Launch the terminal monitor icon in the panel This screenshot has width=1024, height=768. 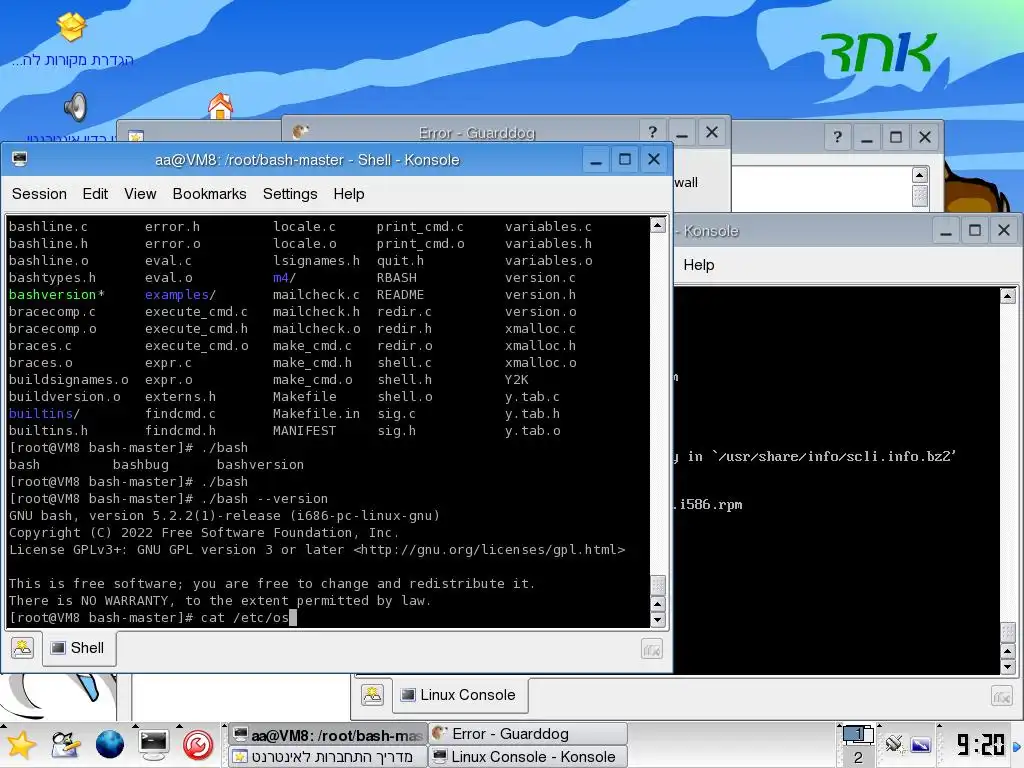click(x=154, y=745)
